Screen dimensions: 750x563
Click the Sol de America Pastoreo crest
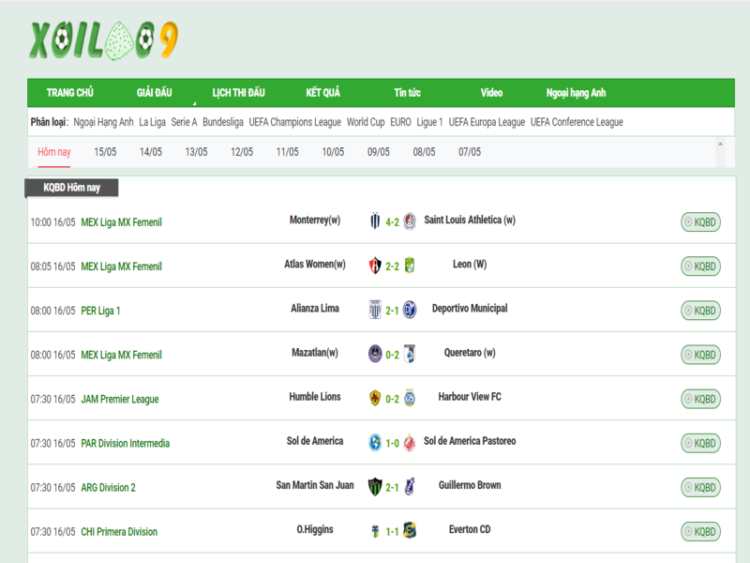point(409,442)
